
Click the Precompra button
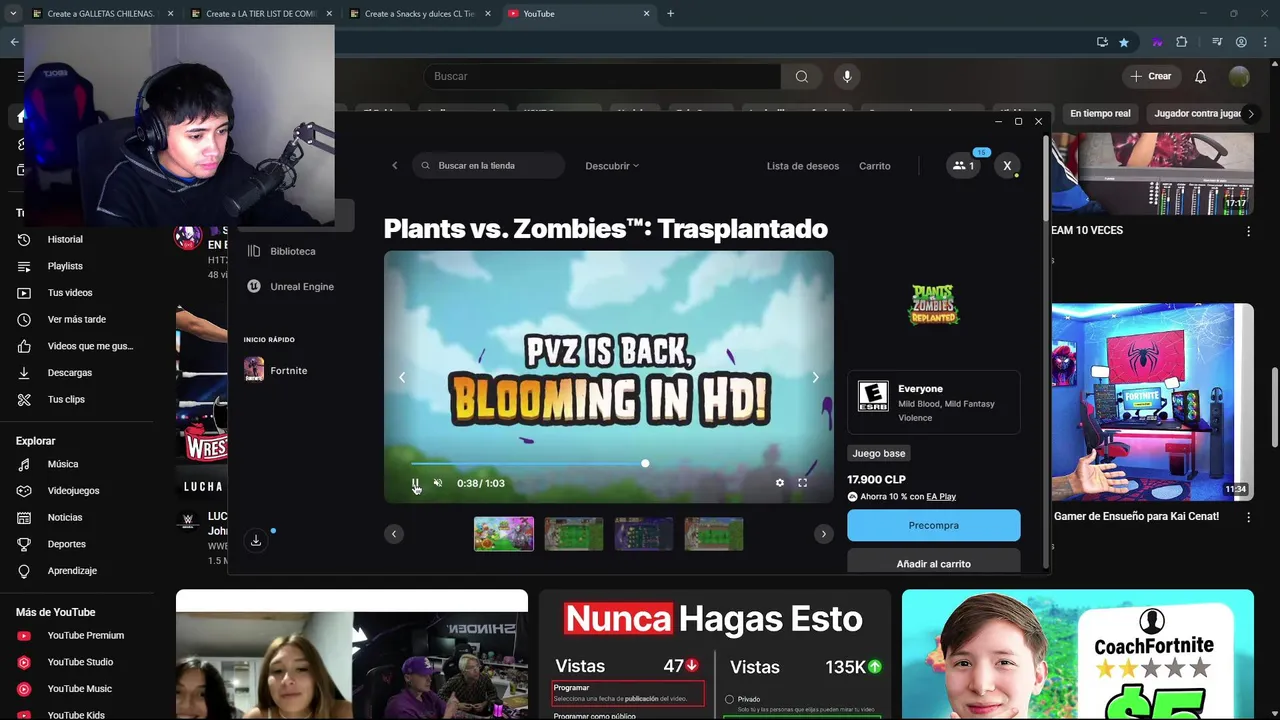934,525
